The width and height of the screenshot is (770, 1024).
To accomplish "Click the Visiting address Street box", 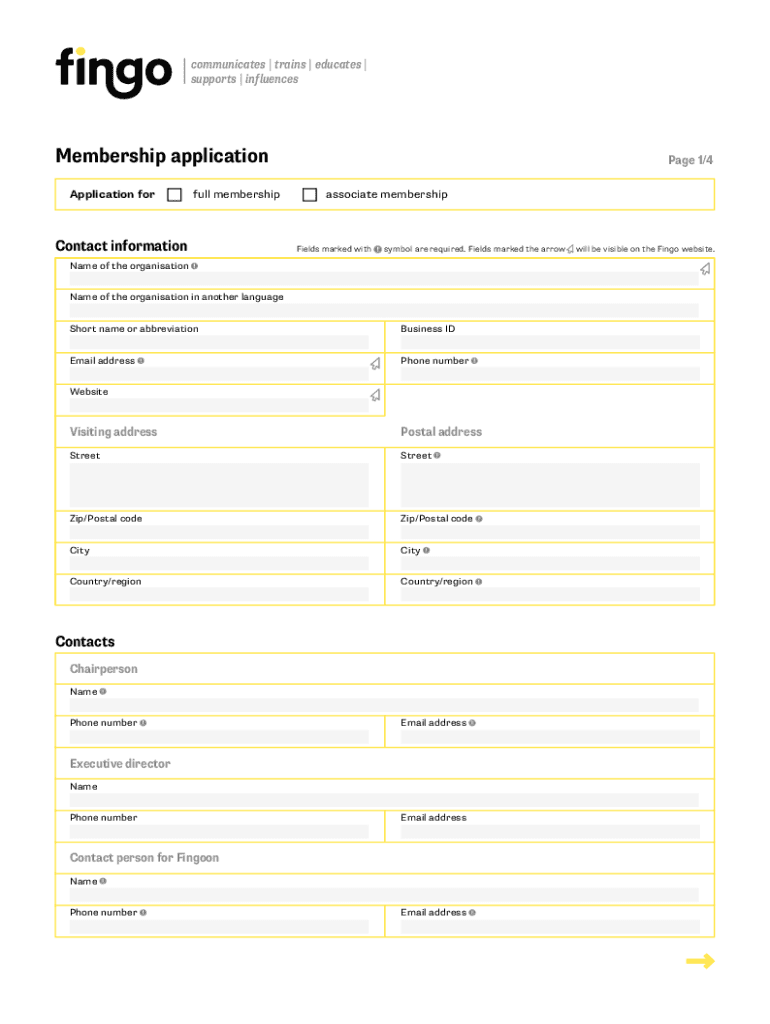I will (219, 485).
